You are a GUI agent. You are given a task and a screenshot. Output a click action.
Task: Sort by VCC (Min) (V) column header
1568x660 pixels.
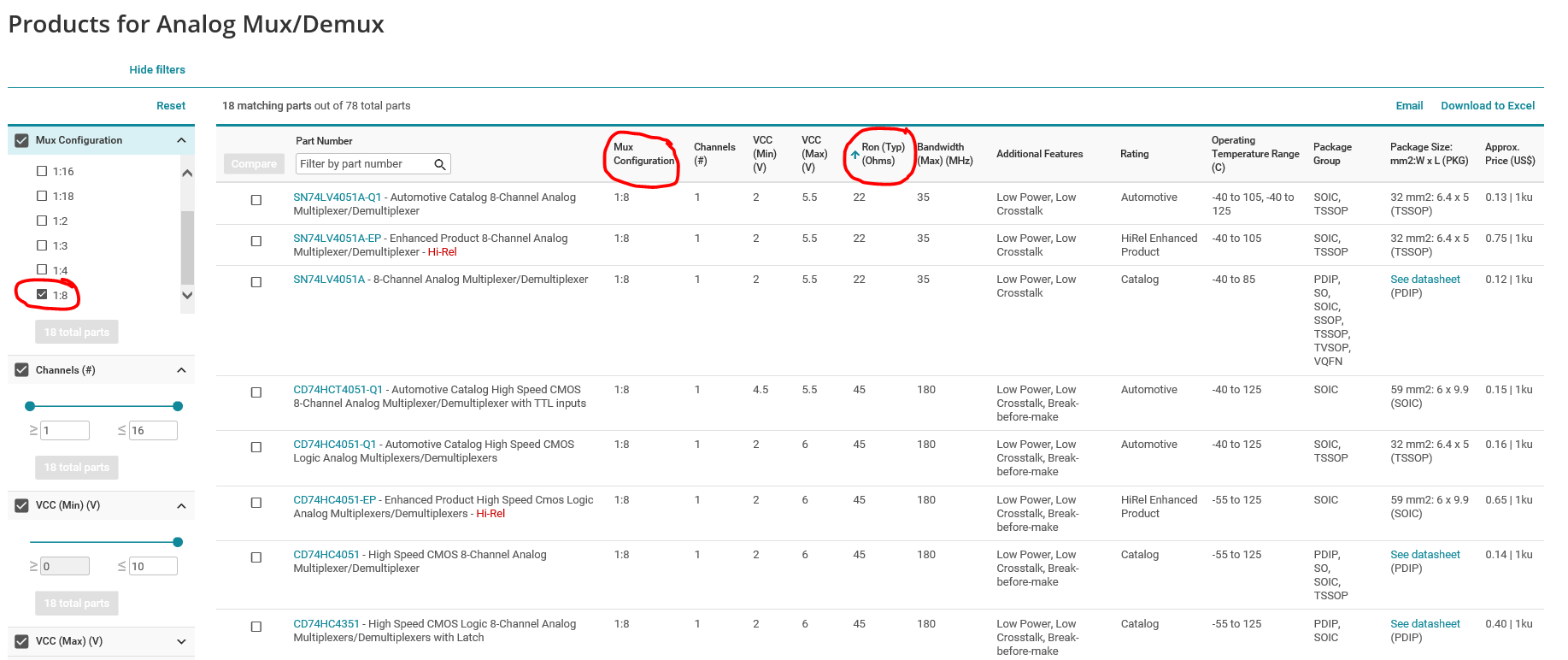pyautogui.click(x=765, y=154)
